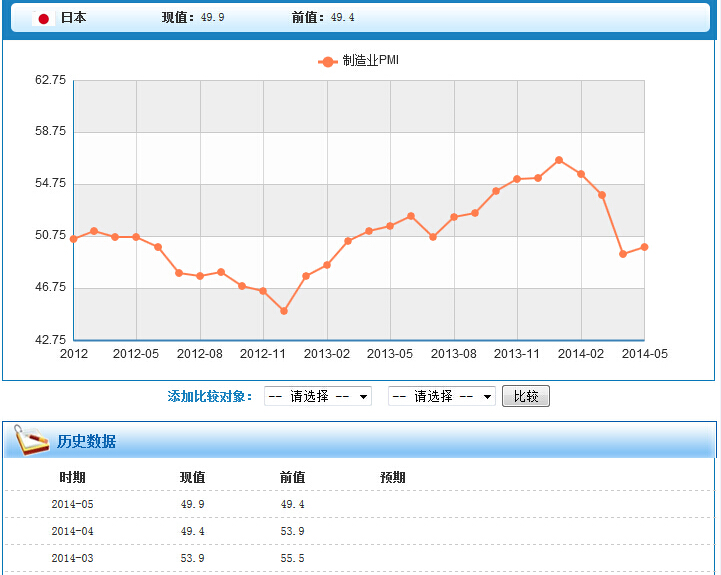Click the 历史数据 notepad icon
This screenshot has height=575, width=721.
(31, 440)
